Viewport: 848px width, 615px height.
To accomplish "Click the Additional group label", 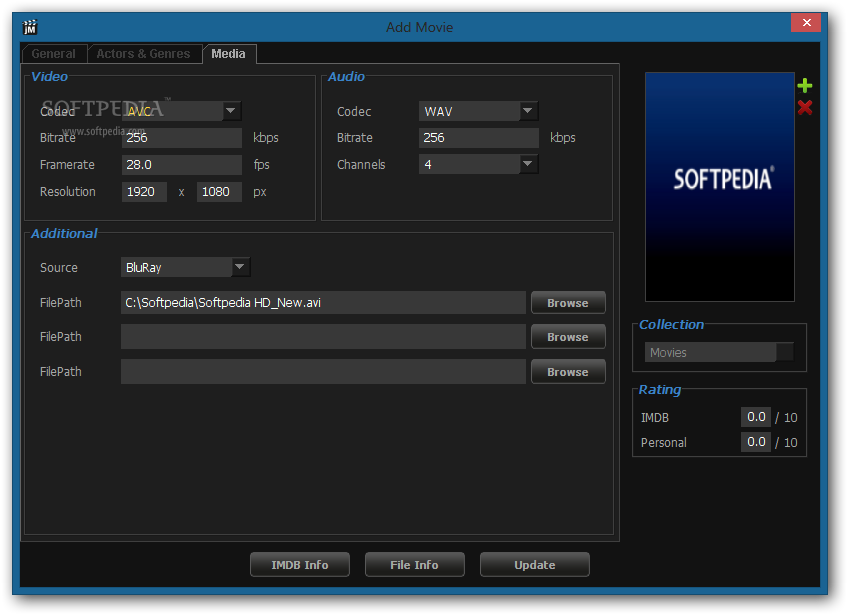I will point(64,233).
